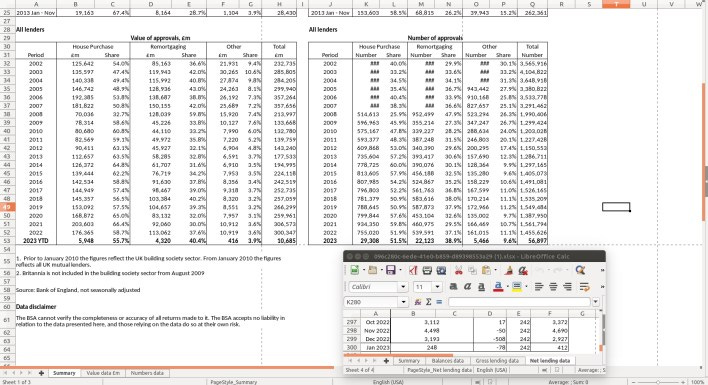Toggle Bold formatting
Screen dimensions: 708x385
click(453, 287)
